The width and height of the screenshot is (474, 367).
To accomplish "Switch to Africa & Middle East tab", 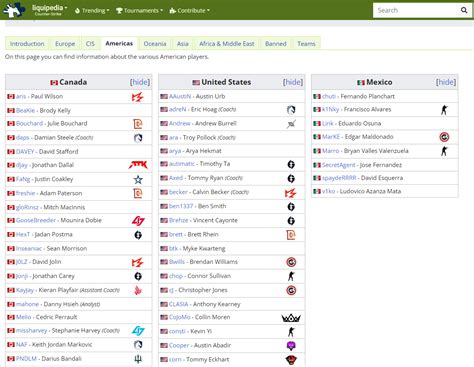I will pos(227,44).
